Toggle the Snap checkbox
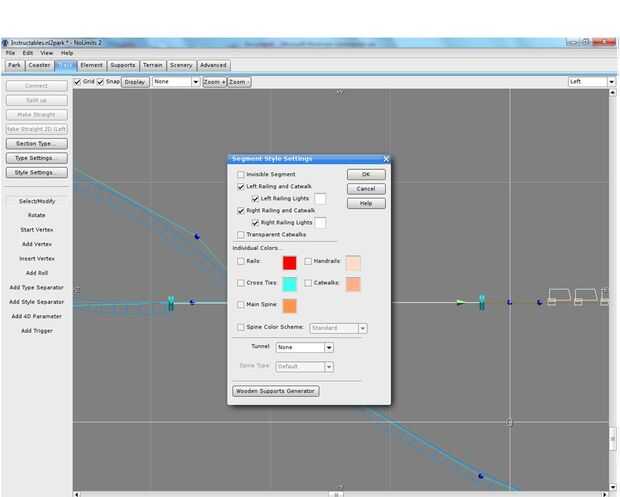 [100, 82]
